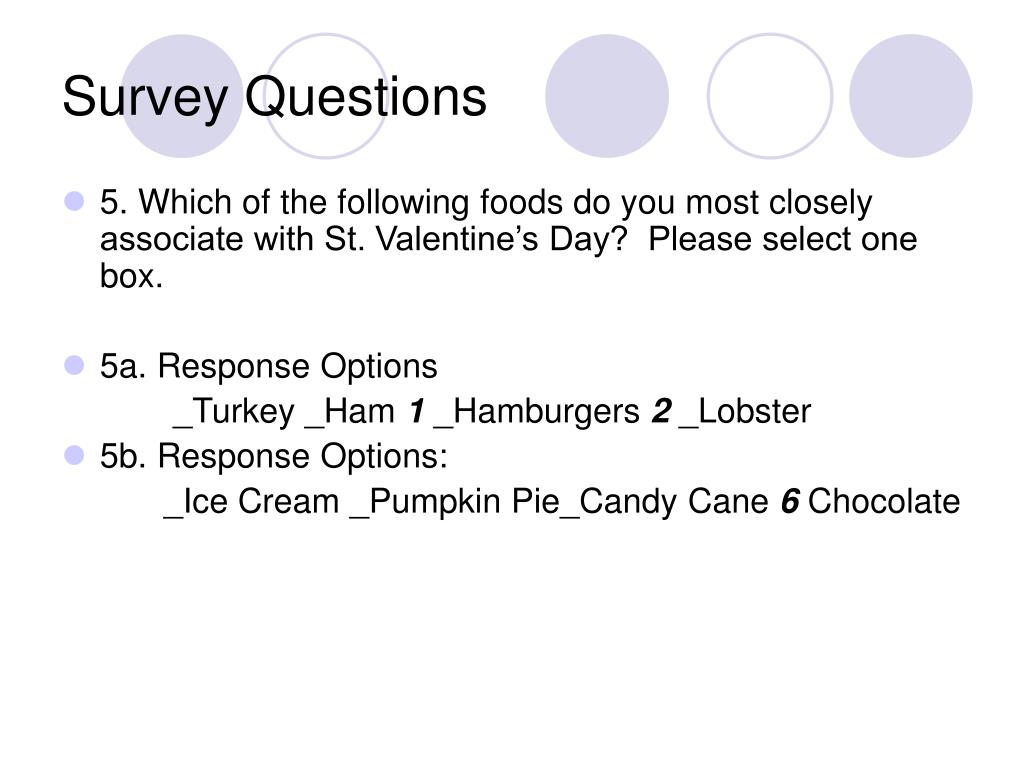Click the empty outlined circle at upper right
The image size is (1024, 768).
[x=770, y=96]
